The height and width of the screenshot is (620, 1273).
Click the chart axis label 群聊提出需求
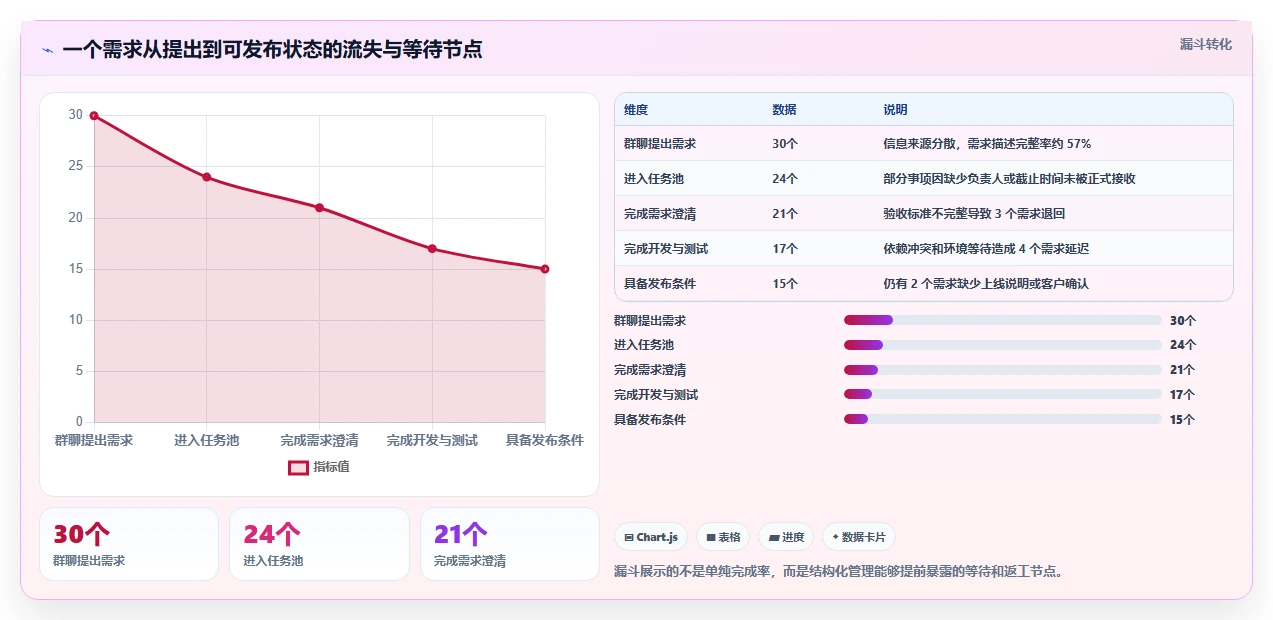click(94, 440)
